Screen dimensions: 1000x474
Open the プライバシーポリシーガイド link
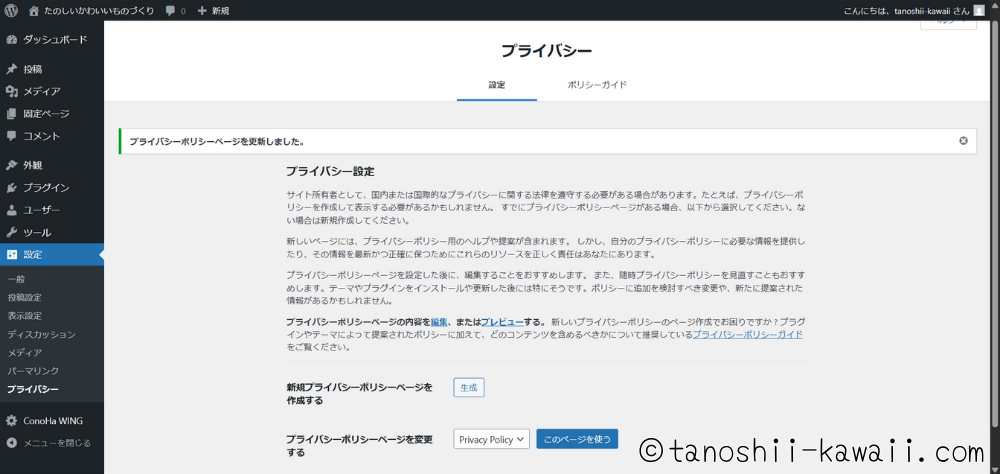click(747, 335)
